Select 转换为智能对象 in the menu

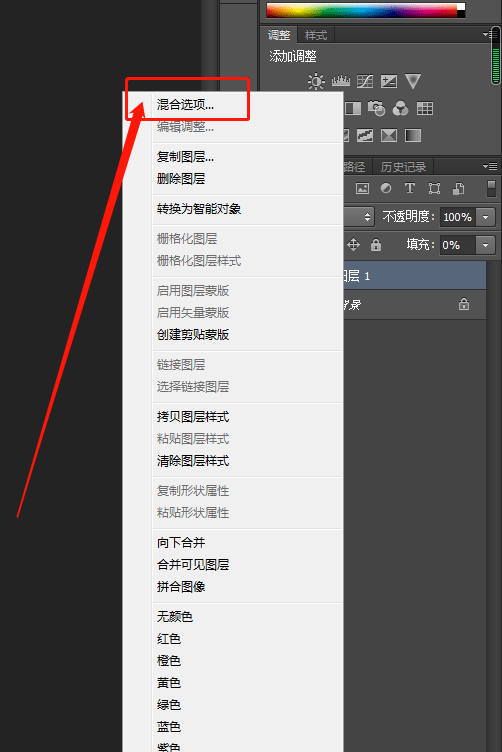click(199, 209)
